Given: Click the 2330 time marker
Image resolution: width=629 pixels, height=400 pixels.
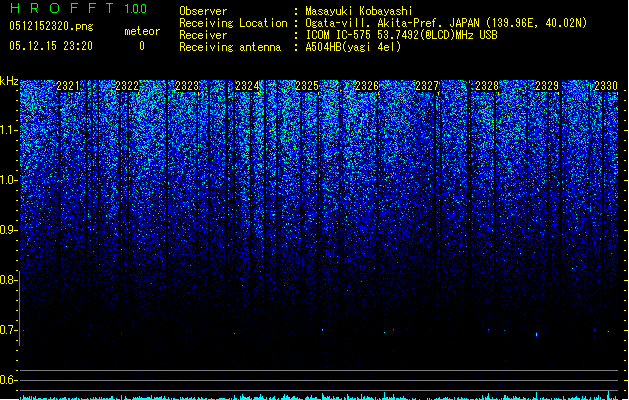Looking at the screenshot, I should coord(606,86).
